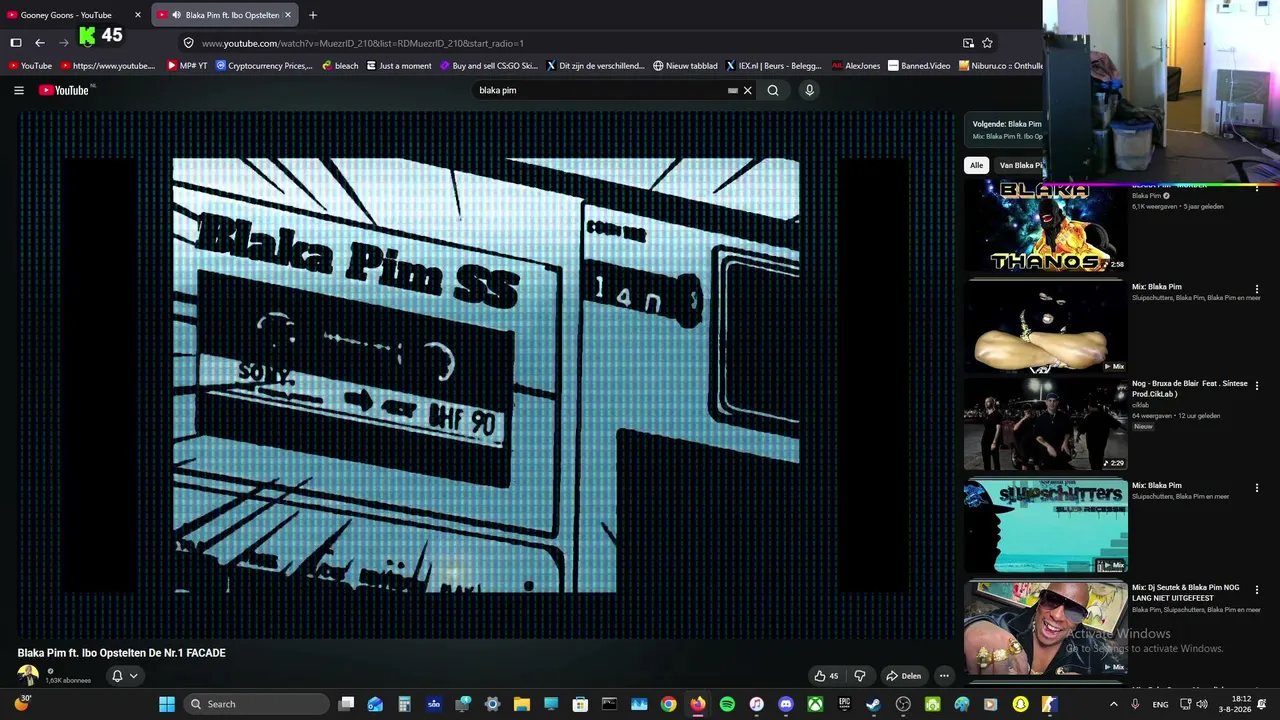This screenshot has width=1280, height=720.
Task: Open the more actions three-dot button
Action: pos(943,676)
